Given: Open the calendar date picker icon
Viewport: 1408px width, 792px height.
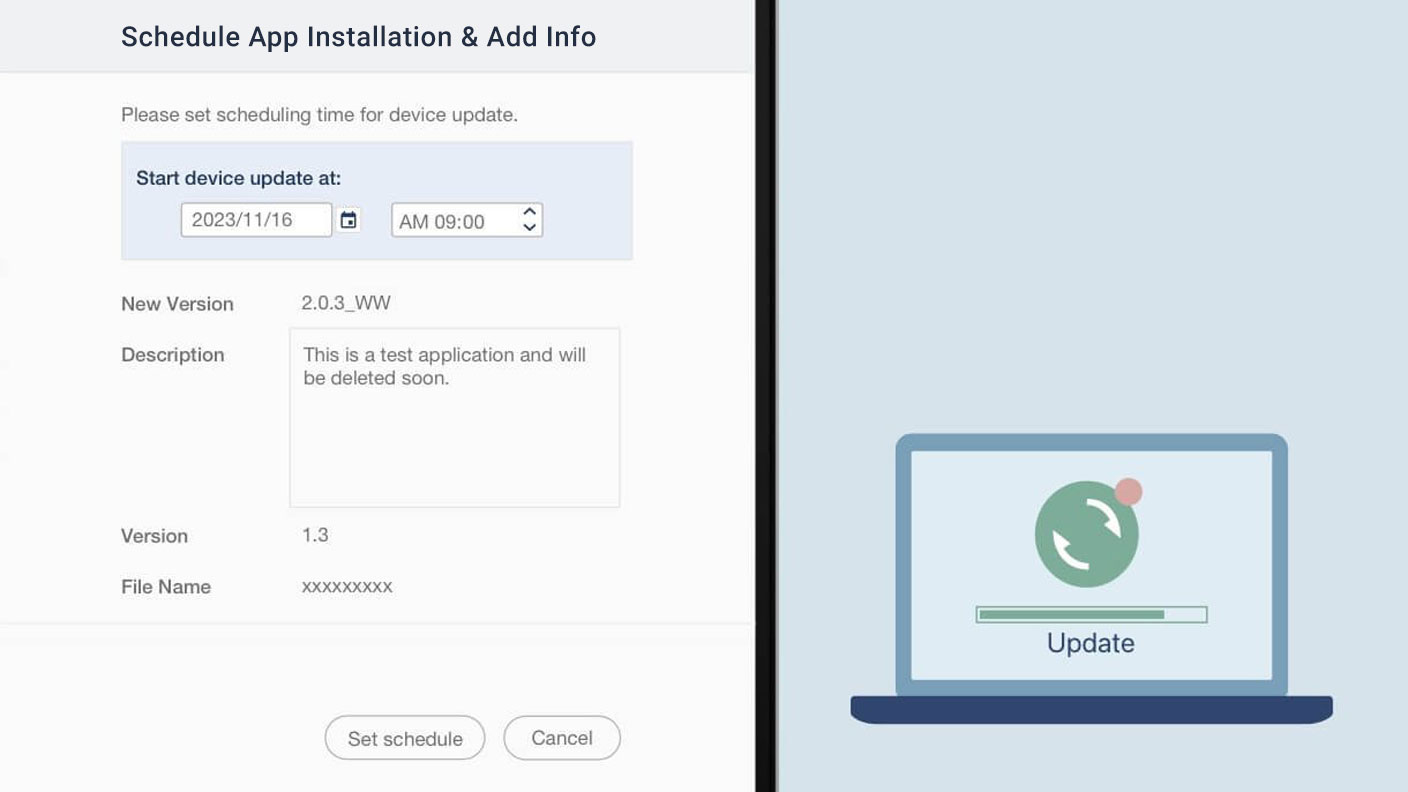Looking at the screenshot, I should 348,220.
